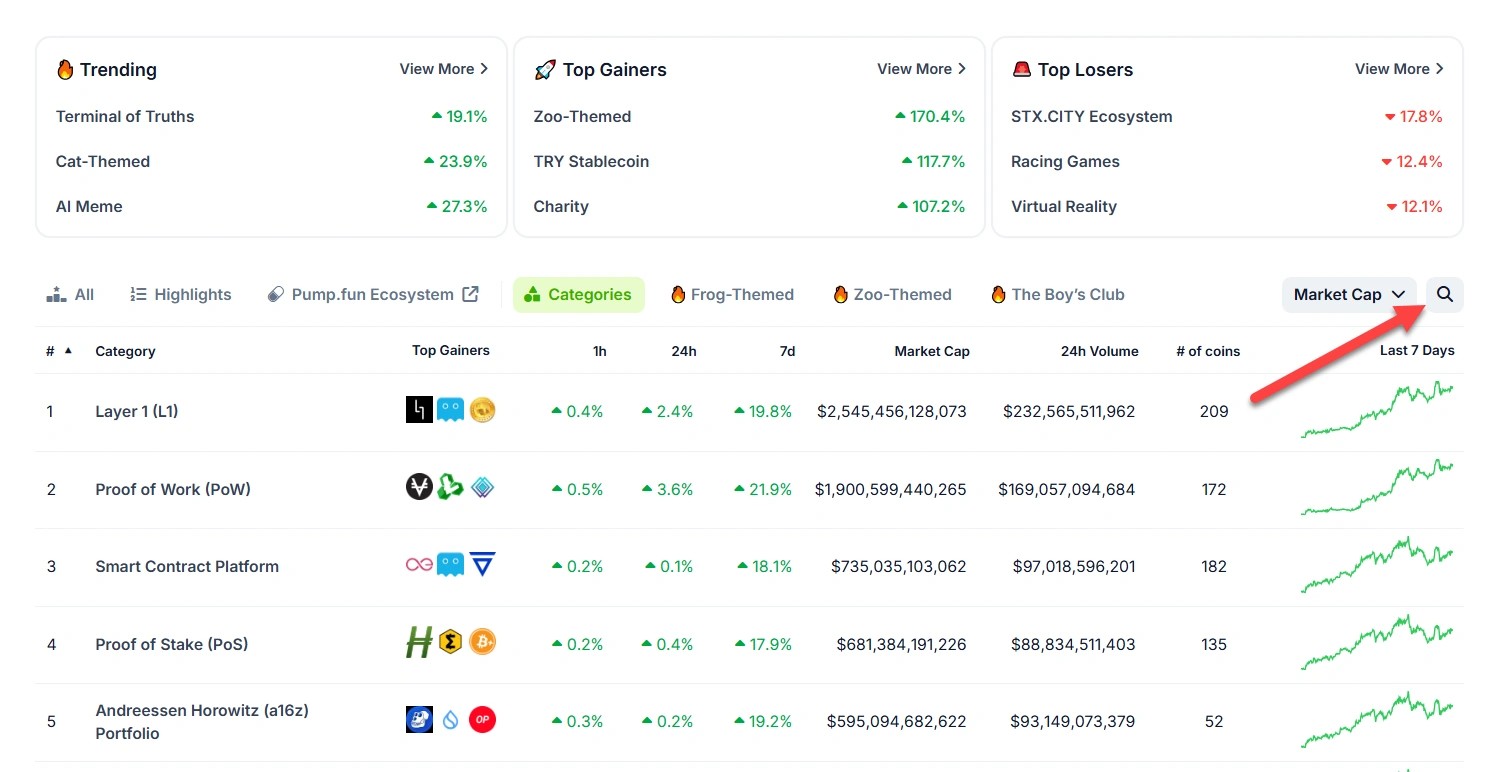Click the blue diamond icon in Proof of Work row

[x=482, y=488]
